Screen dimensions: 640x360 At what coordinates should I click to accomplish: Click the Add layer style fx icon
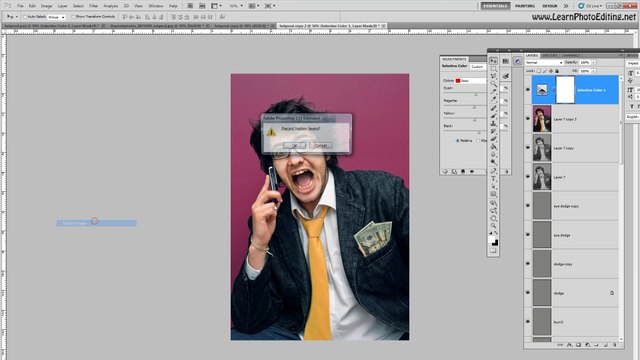[x=570, y=345]
